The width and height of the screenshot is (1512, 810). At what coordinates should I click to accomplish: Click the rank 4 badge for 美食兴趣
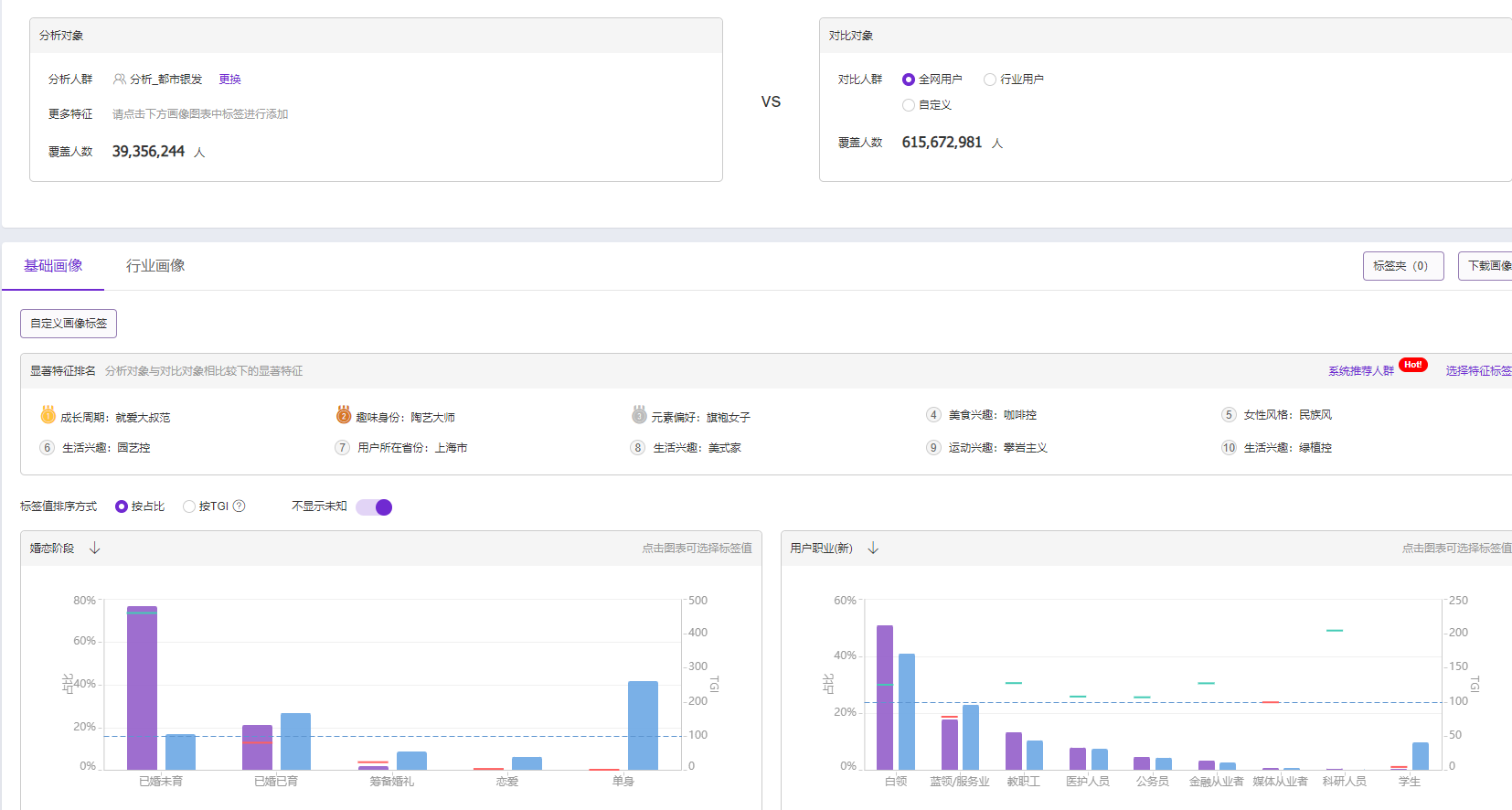[x=933, y=415]
